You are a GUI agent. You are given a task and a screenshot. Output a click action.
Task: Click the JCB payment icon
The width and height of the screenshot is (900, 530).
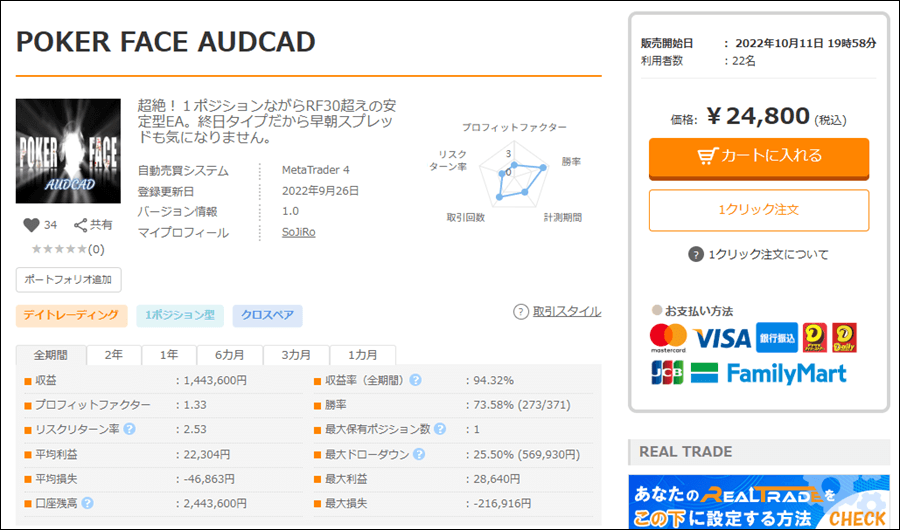667,373
